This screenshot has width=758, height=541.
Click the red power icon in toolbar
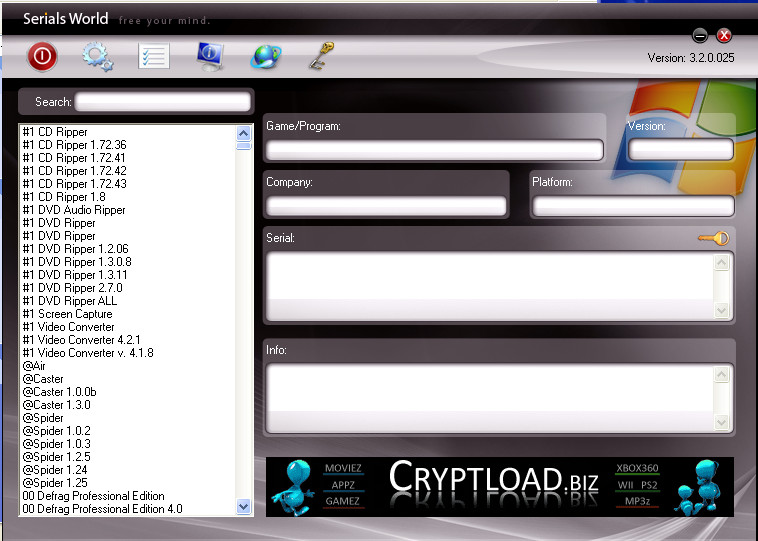click(x=42, y=57)
